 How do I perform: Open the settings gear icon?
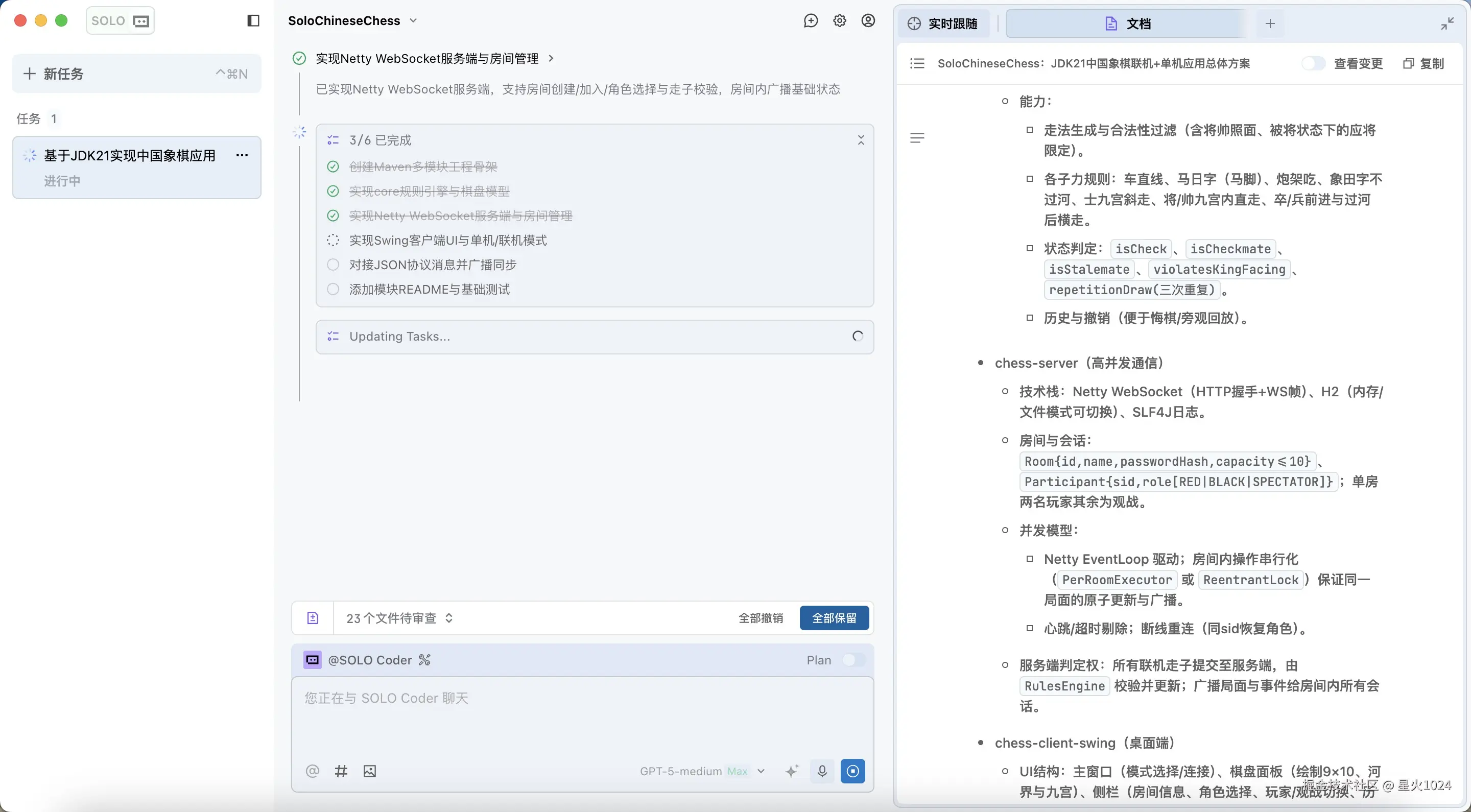[x=839, y=21]
